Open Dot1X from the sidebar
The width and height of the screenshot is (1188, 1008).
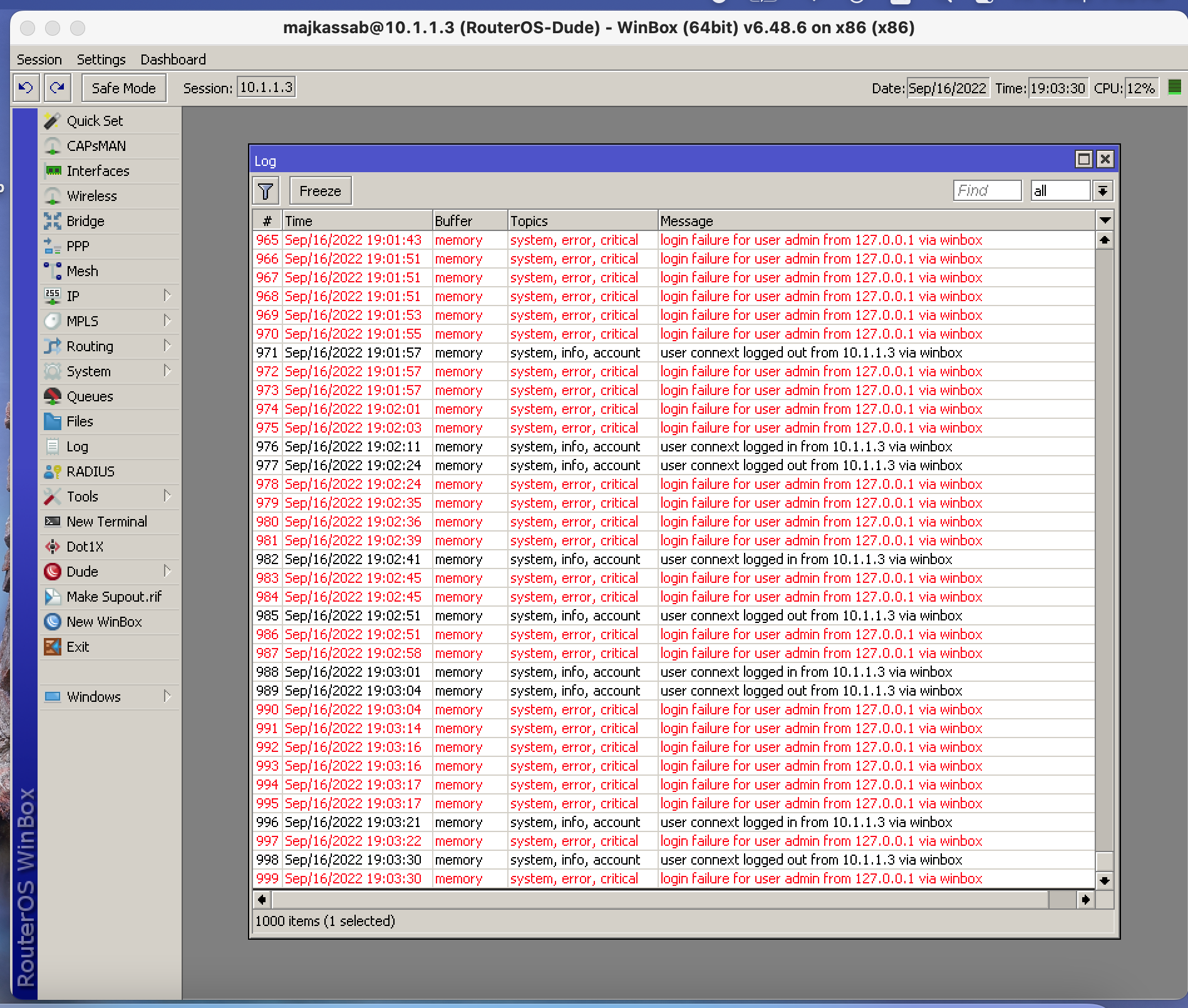click(85, 547)
